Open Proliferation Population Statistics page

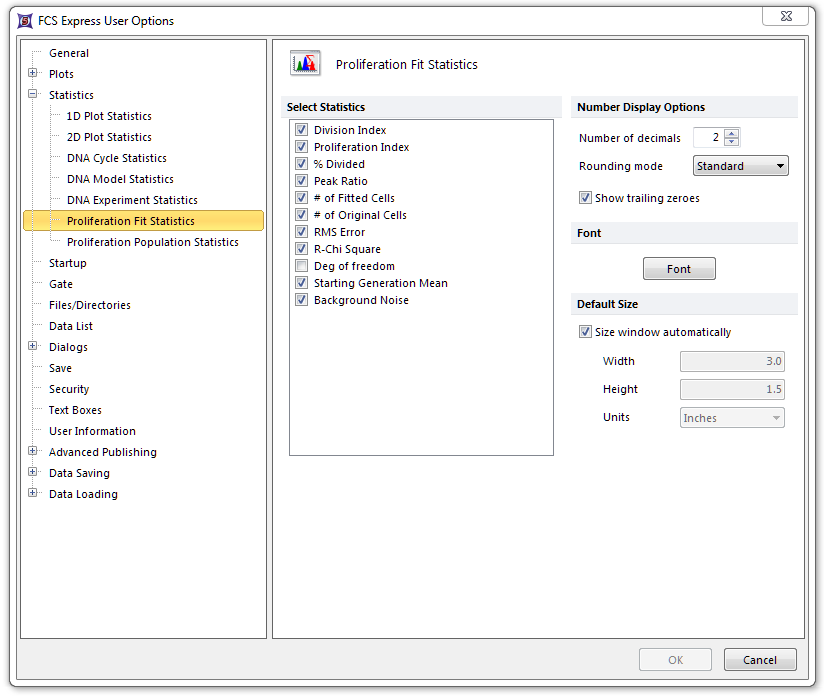tap(152, 242)
